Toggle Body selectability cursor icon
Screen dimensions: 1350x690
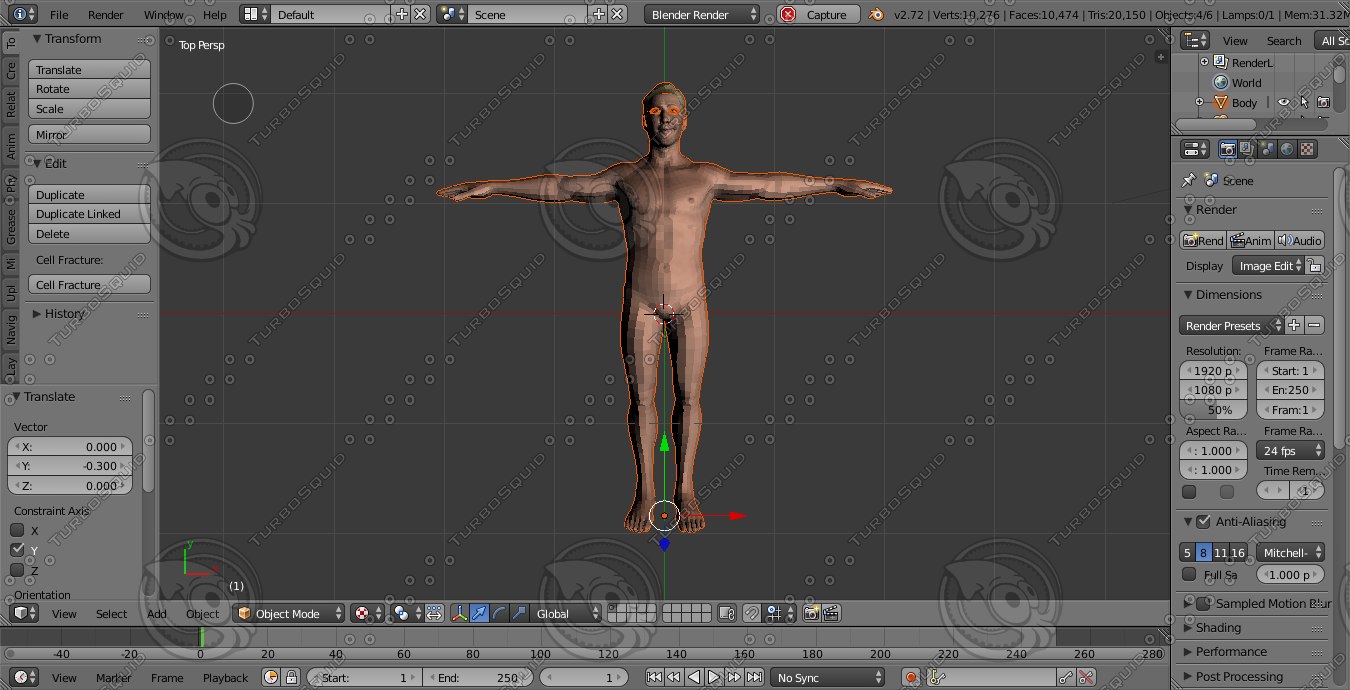click(1304, 102)
